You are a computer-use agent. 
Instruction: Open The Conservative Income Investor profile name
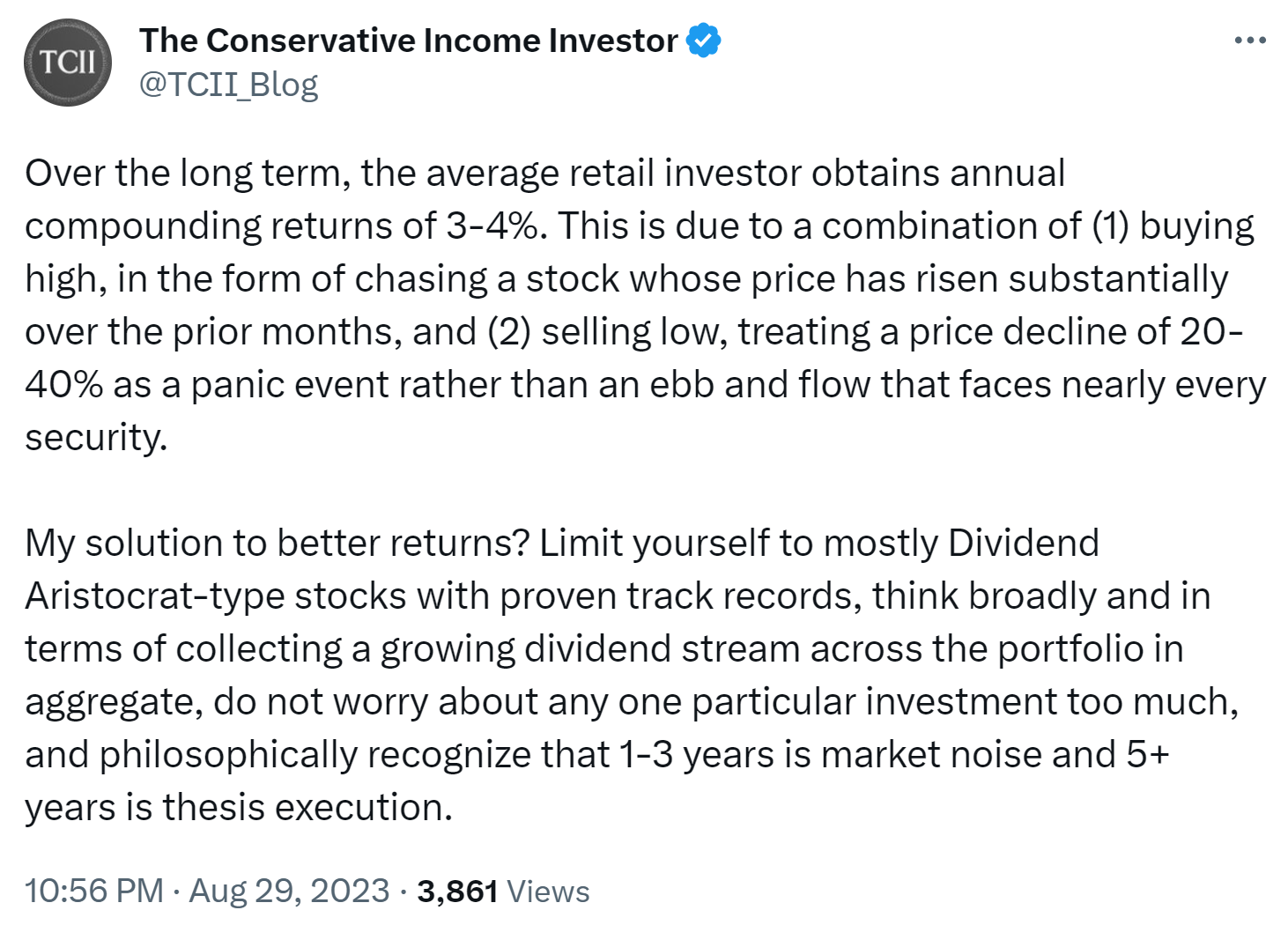click(x=408, y=41)
